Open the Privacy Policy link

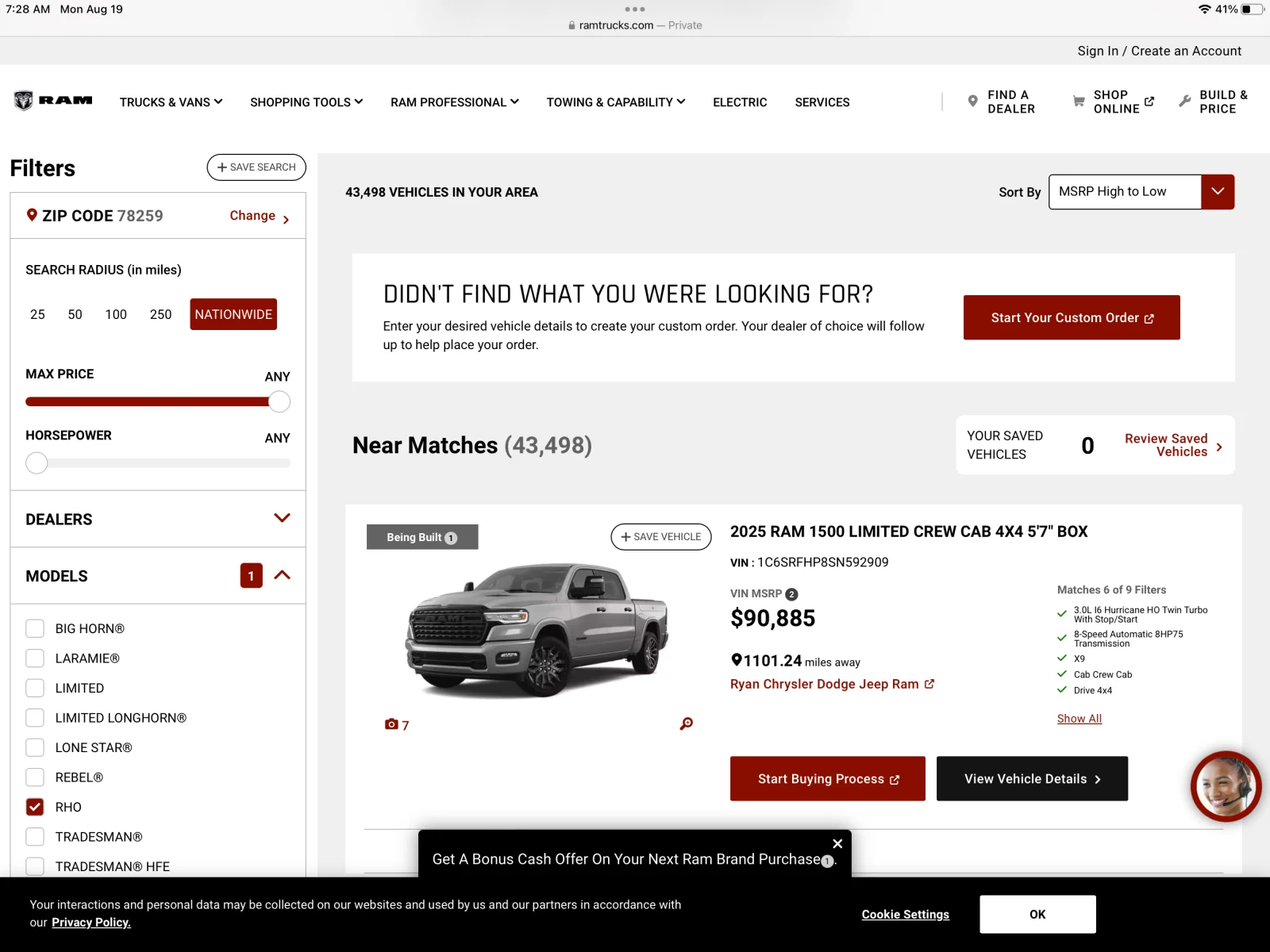91,923
